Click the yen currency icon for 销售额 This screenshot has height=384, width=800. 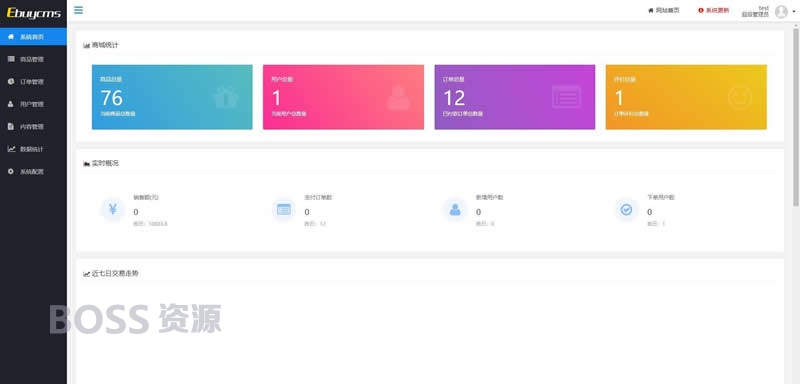(x=113, y=209)
